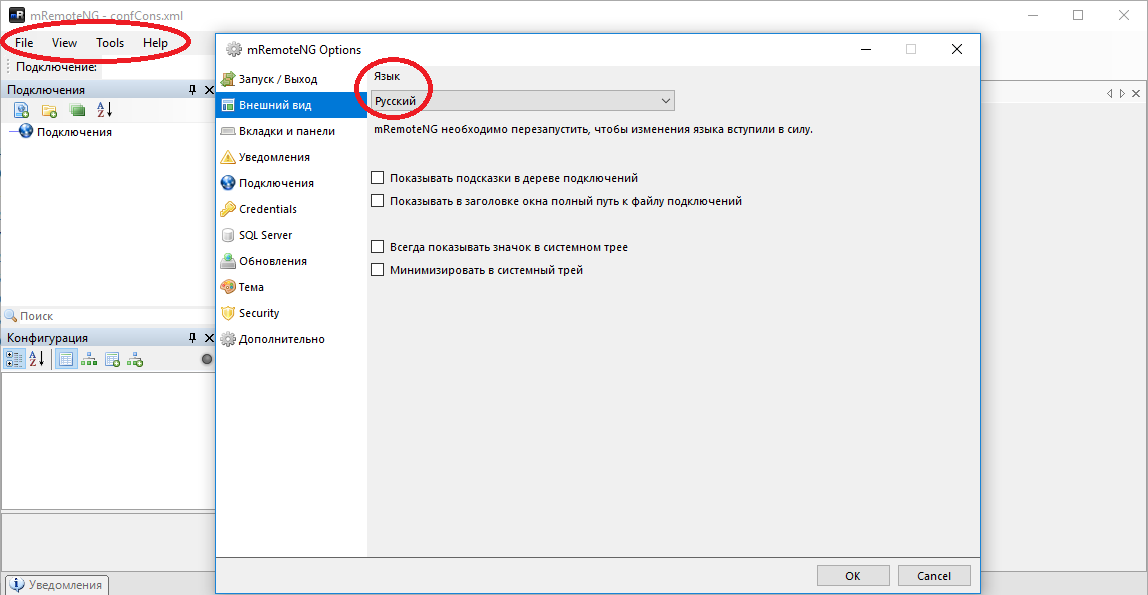Click the default inheritance icon in Конфигурация toolbar

coord(135,359)
